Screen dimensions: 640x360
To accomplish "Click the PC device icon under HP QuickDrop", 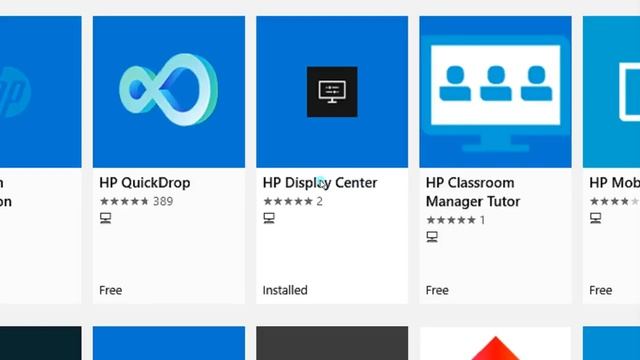I will pos(106,218).
